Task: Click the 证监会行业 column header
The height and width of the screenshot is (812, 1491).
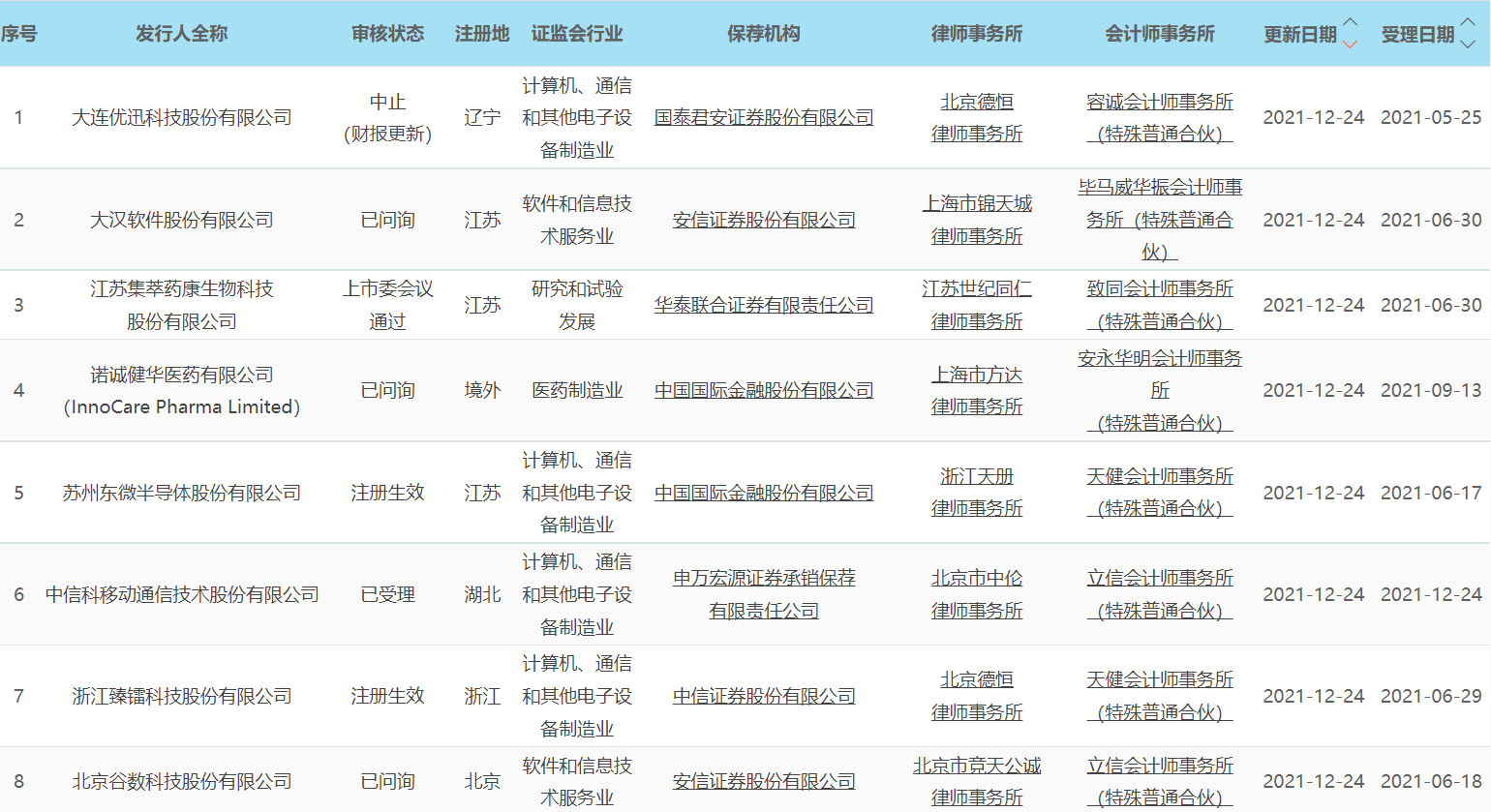Action: [x=578, y=32]
